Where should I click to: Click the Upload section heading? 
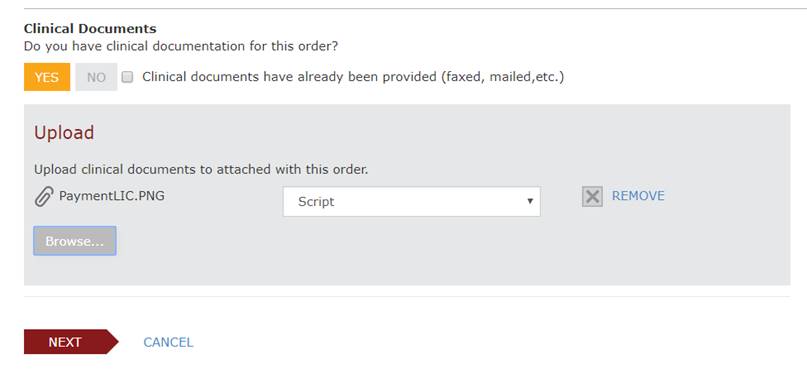tap(64, 133)
